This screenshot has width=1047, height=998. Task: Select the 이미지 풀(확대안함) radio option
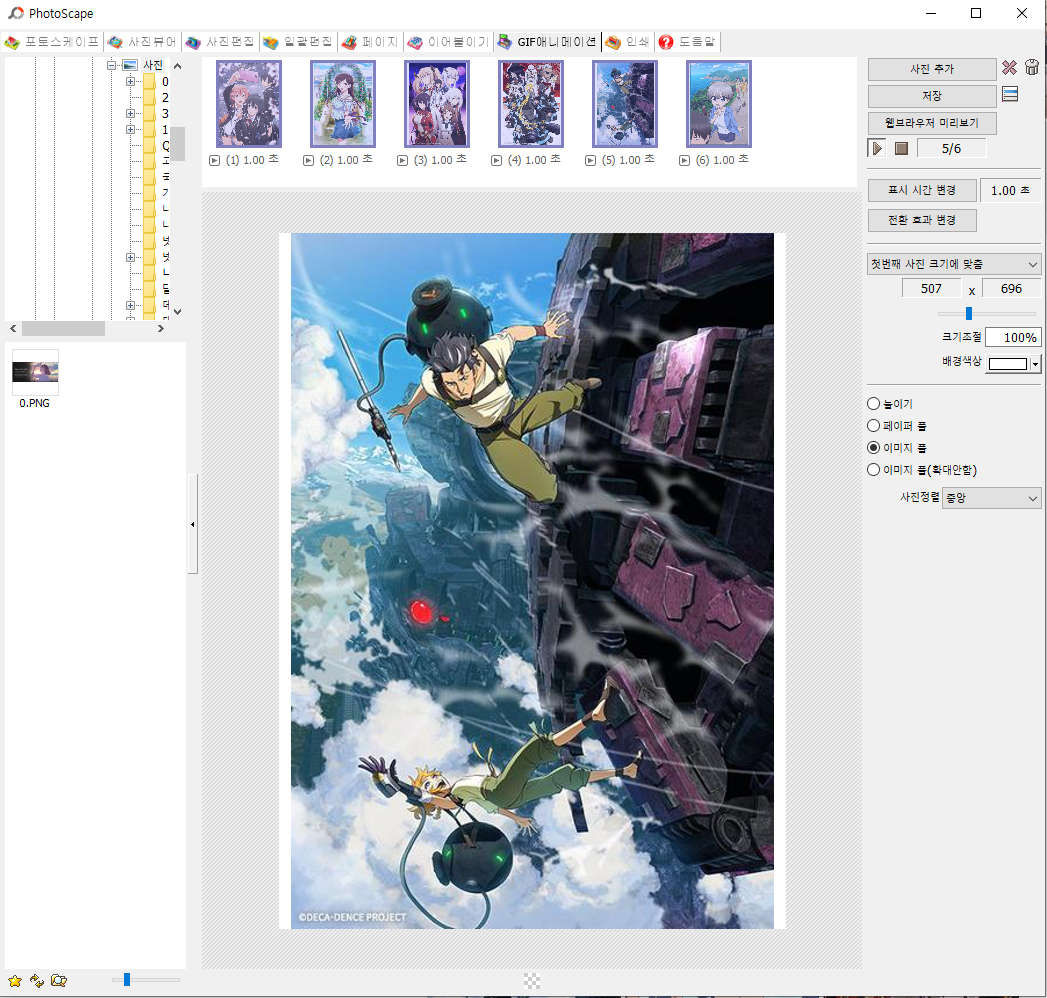pyautogui.click(x=873, y=470)
